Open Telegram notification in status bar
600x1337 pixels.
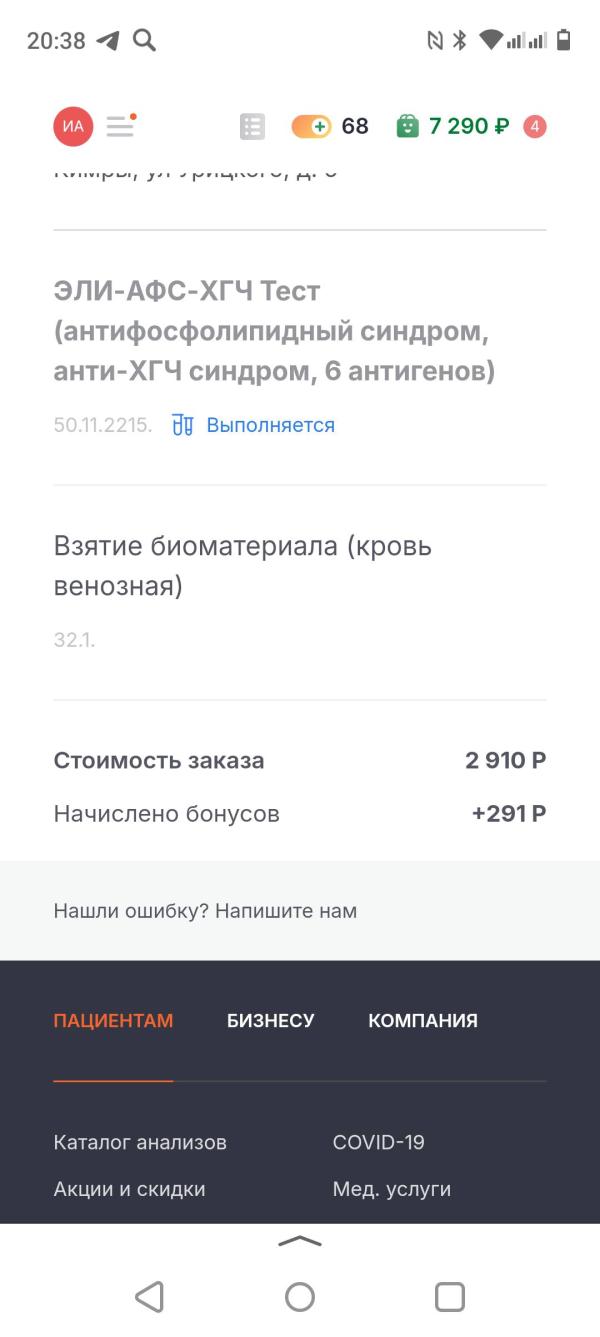pos(107,40)
